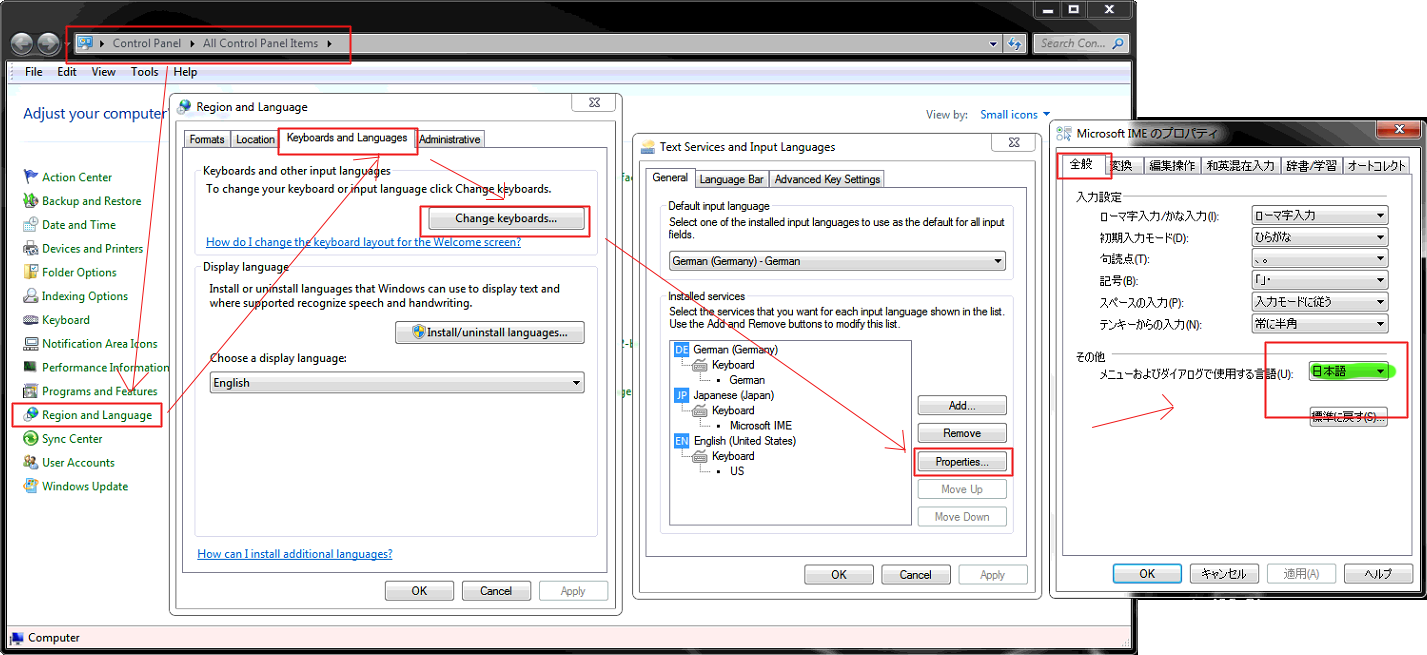The height and width of the screenshot is (655, 1427).
Task: Click OK in the Microsoft IME properties
Action: tap(1147, 574)
